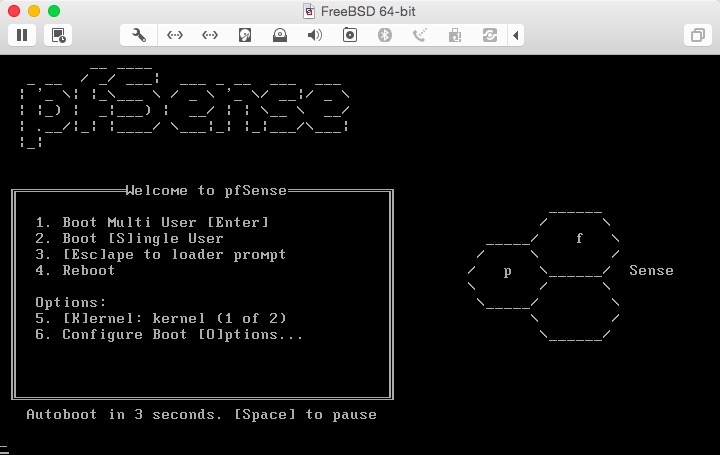Click the document icon in title bar

(309, 11)
